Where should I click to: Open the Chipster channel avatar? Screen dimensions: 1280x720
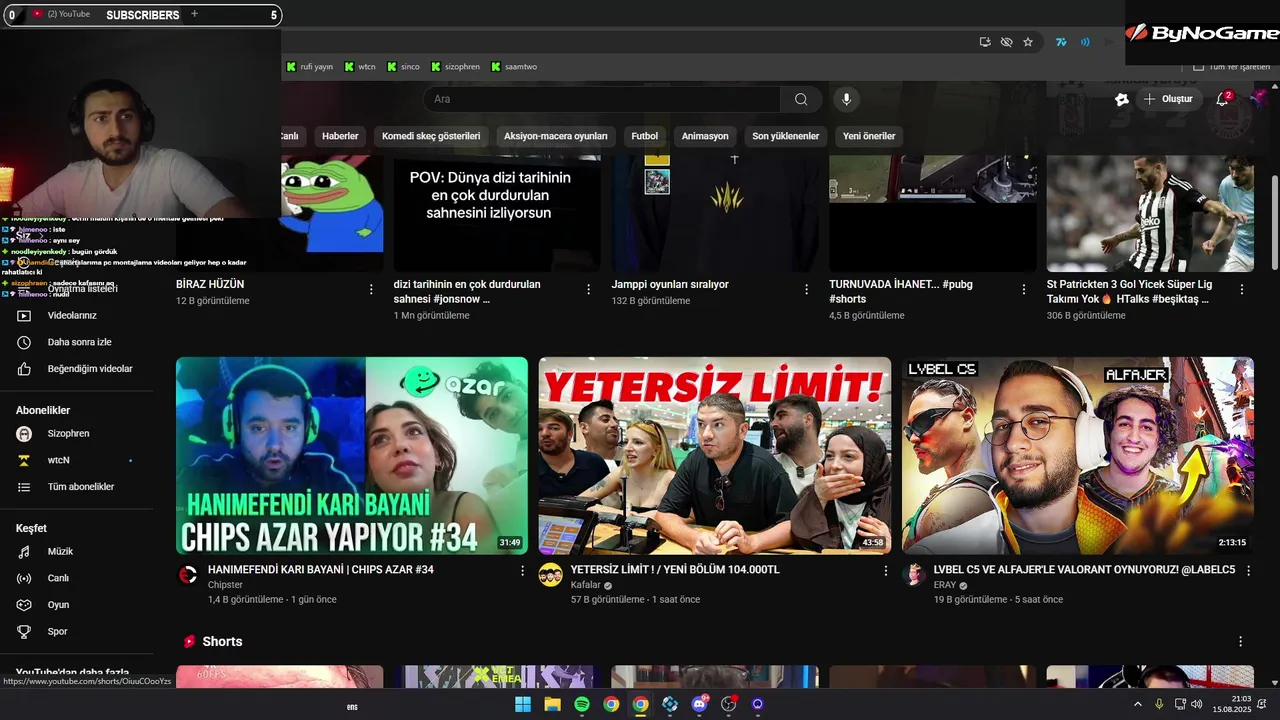tap(188, 575)
